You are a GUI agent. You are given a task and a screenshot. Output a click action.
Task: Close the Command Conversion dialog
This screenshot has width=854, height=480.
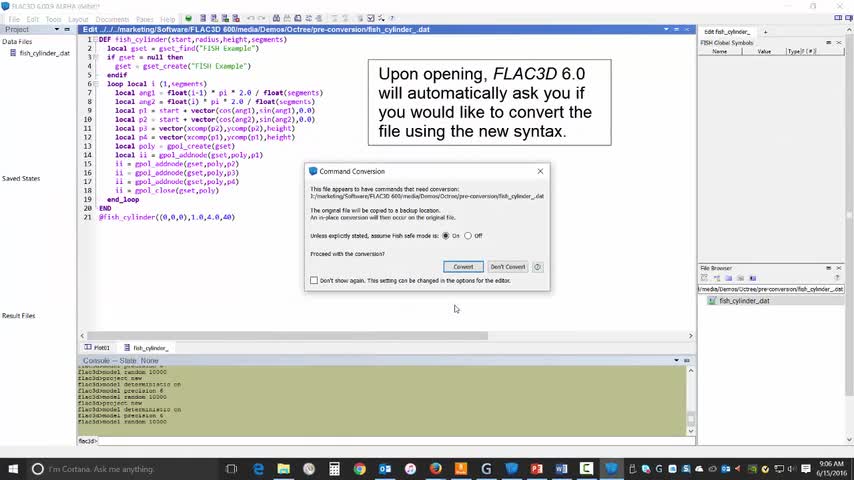click(x=540, y=171)
